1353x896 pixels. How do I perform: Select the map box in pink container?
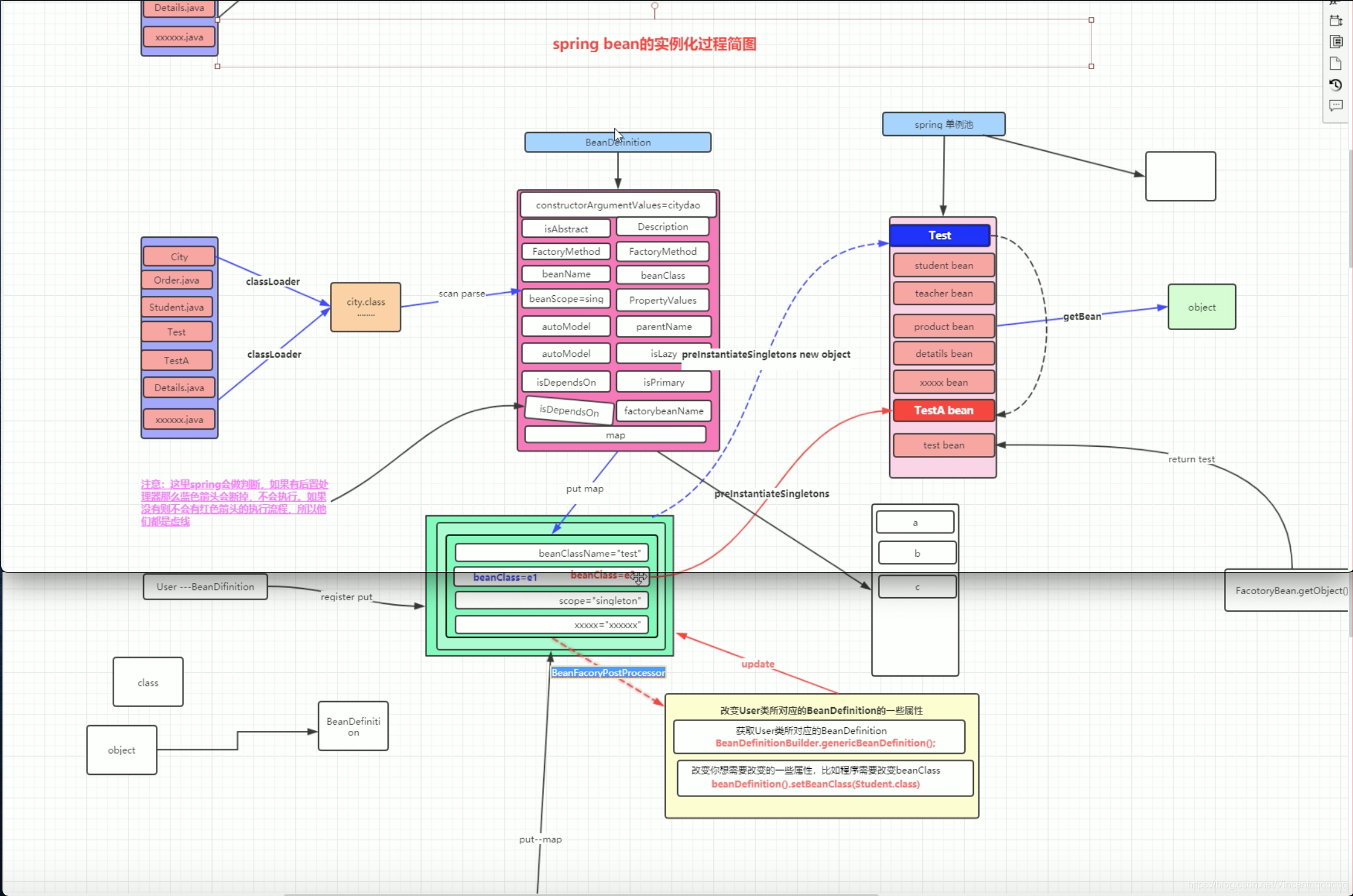(x=615, y=435)
